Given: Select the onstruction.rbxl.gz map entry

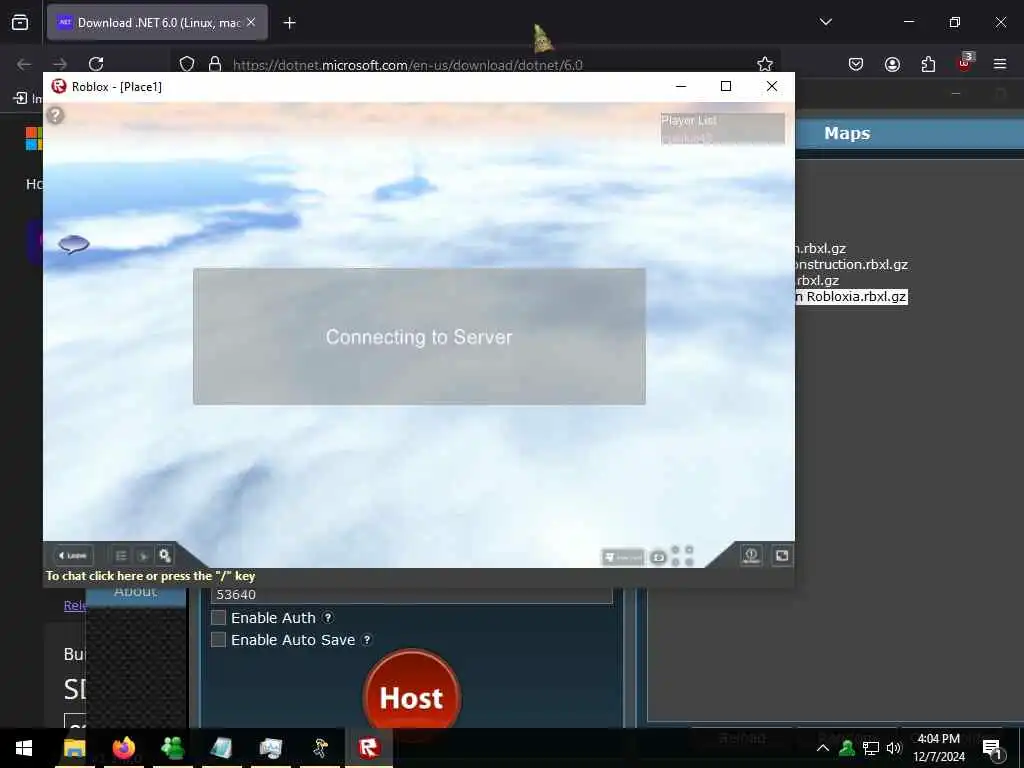Looking at the screenshot, I should coord(852,264).
